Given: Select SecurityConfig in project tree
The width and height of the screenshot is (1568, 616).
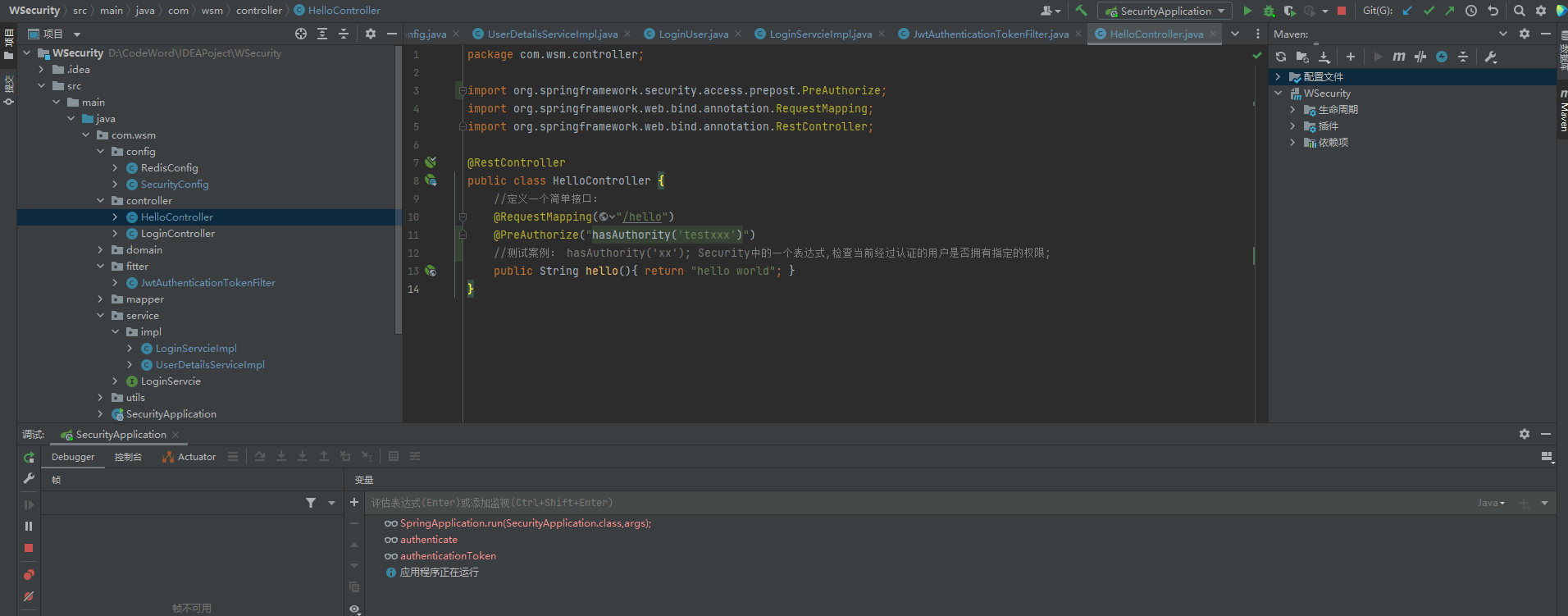Looking at the screenshot, I should 175,185.
